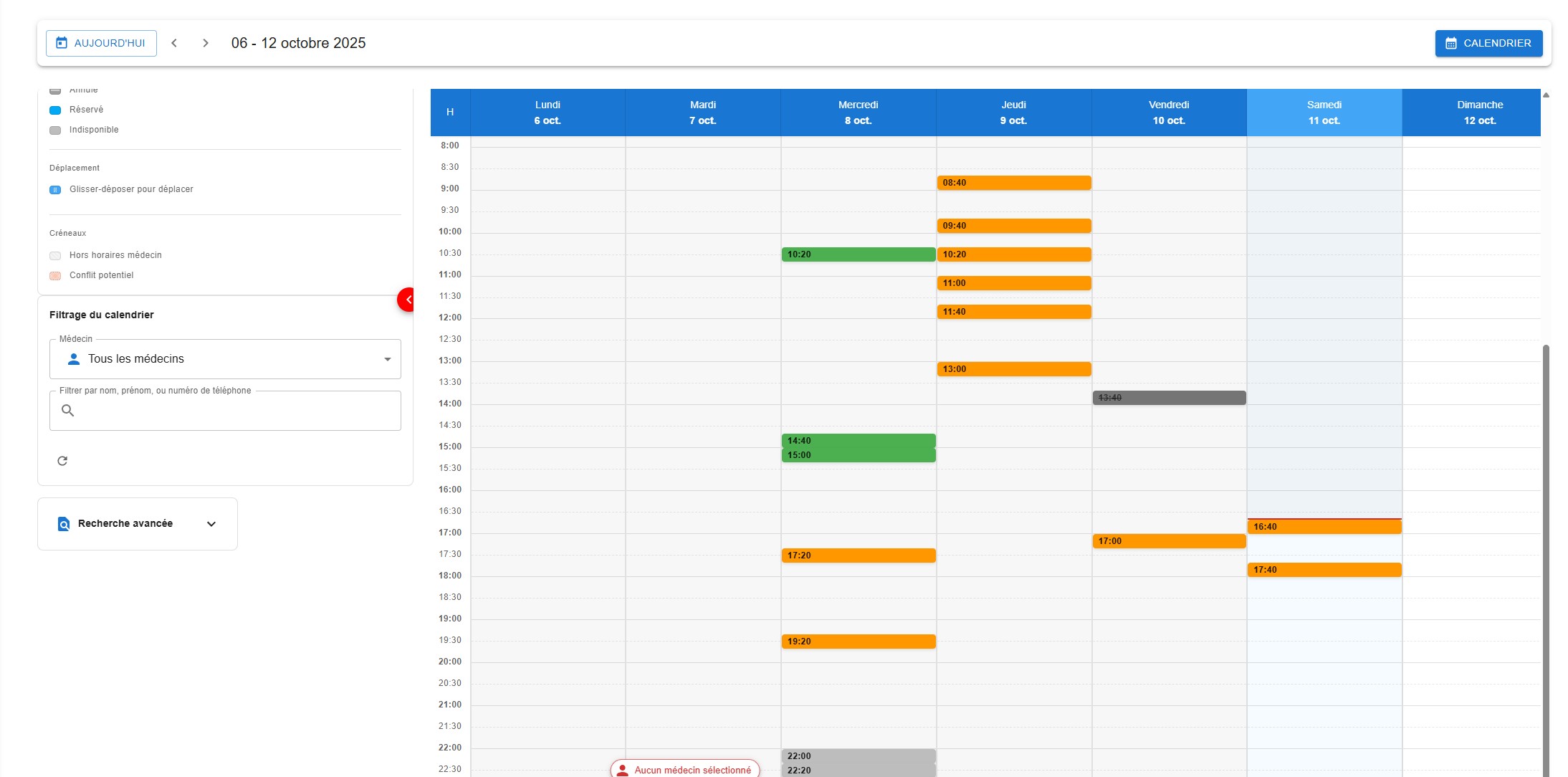Click the Indisponible status swatch
Image resolution: width=1568 pixels, height=777 pixels.
(x=55, y=130)
